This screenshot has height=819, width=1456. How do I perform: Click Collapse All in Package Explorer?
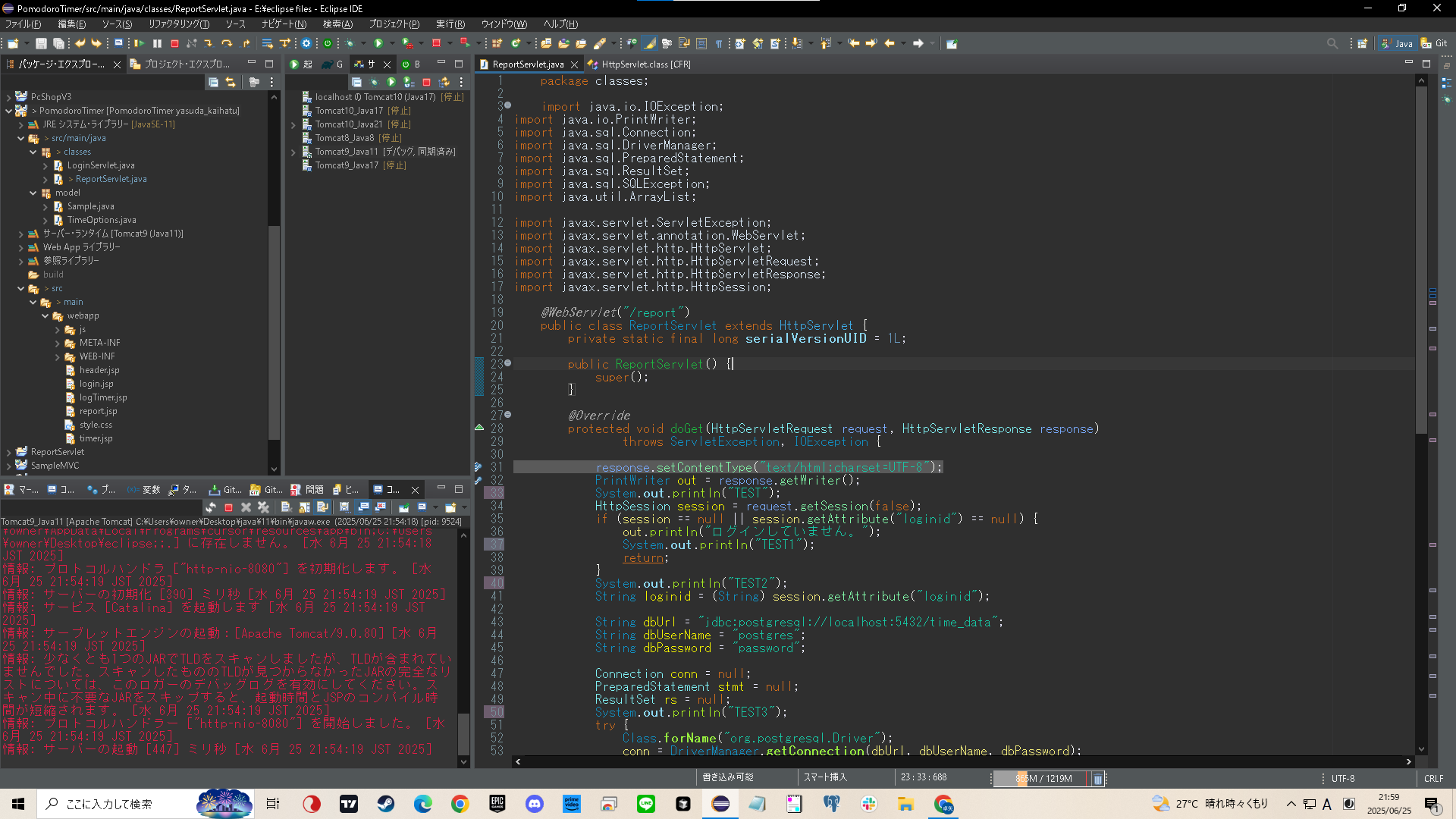(x=213, y=82)
